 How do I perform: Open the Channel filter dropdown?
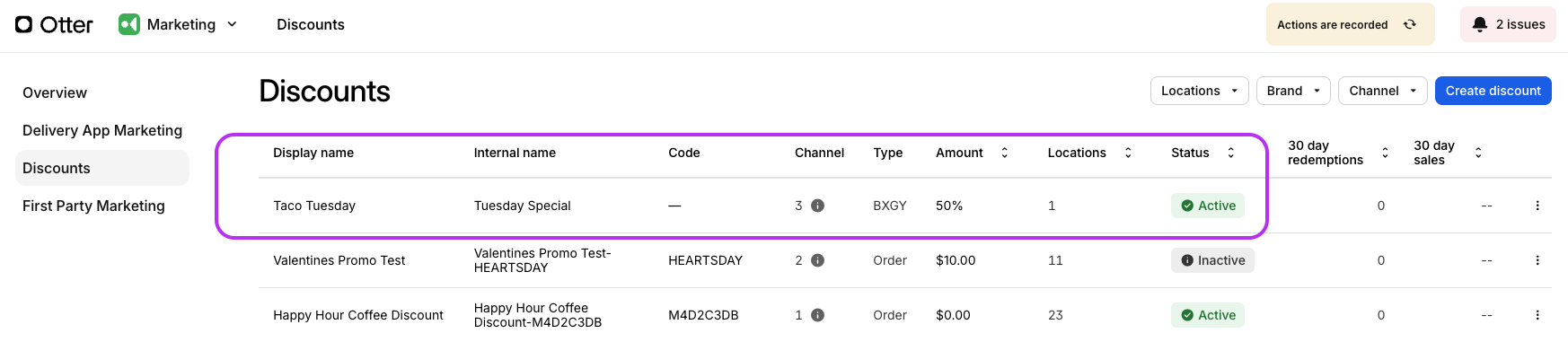[1382, 91]
